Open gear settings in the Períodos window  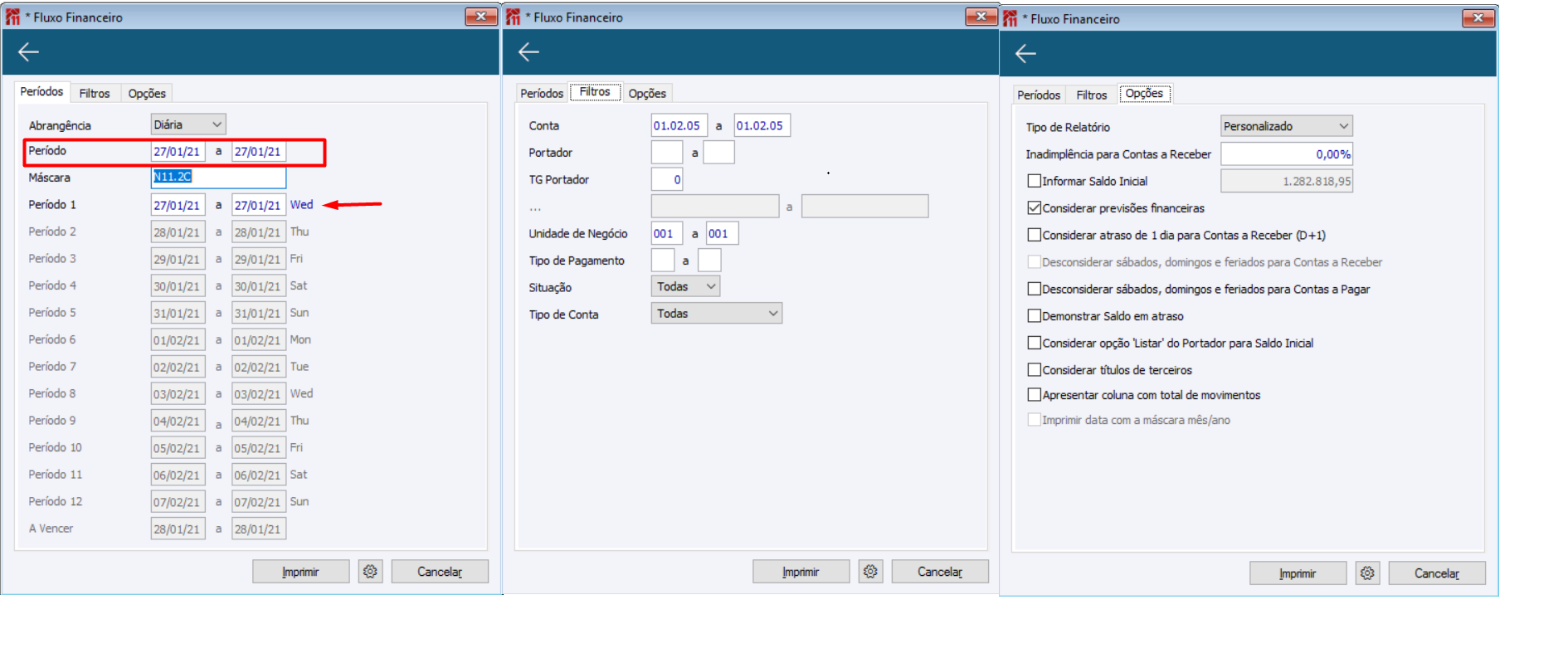click(370, 572)
